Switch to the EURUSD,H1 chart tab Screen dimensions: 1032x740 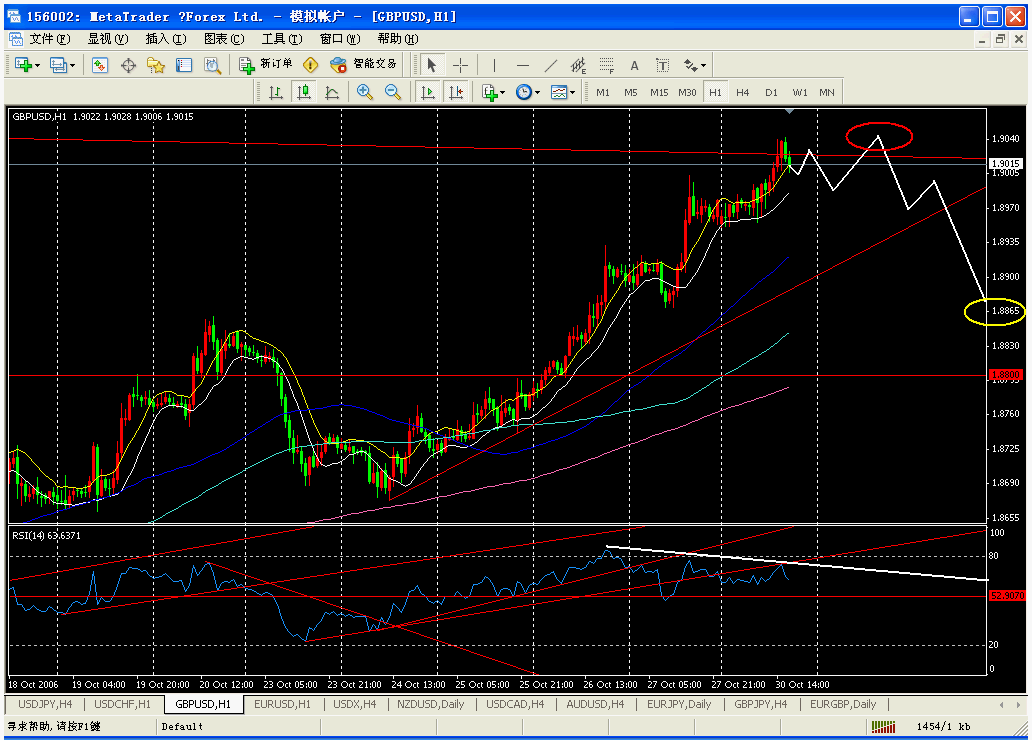(281, 704)
